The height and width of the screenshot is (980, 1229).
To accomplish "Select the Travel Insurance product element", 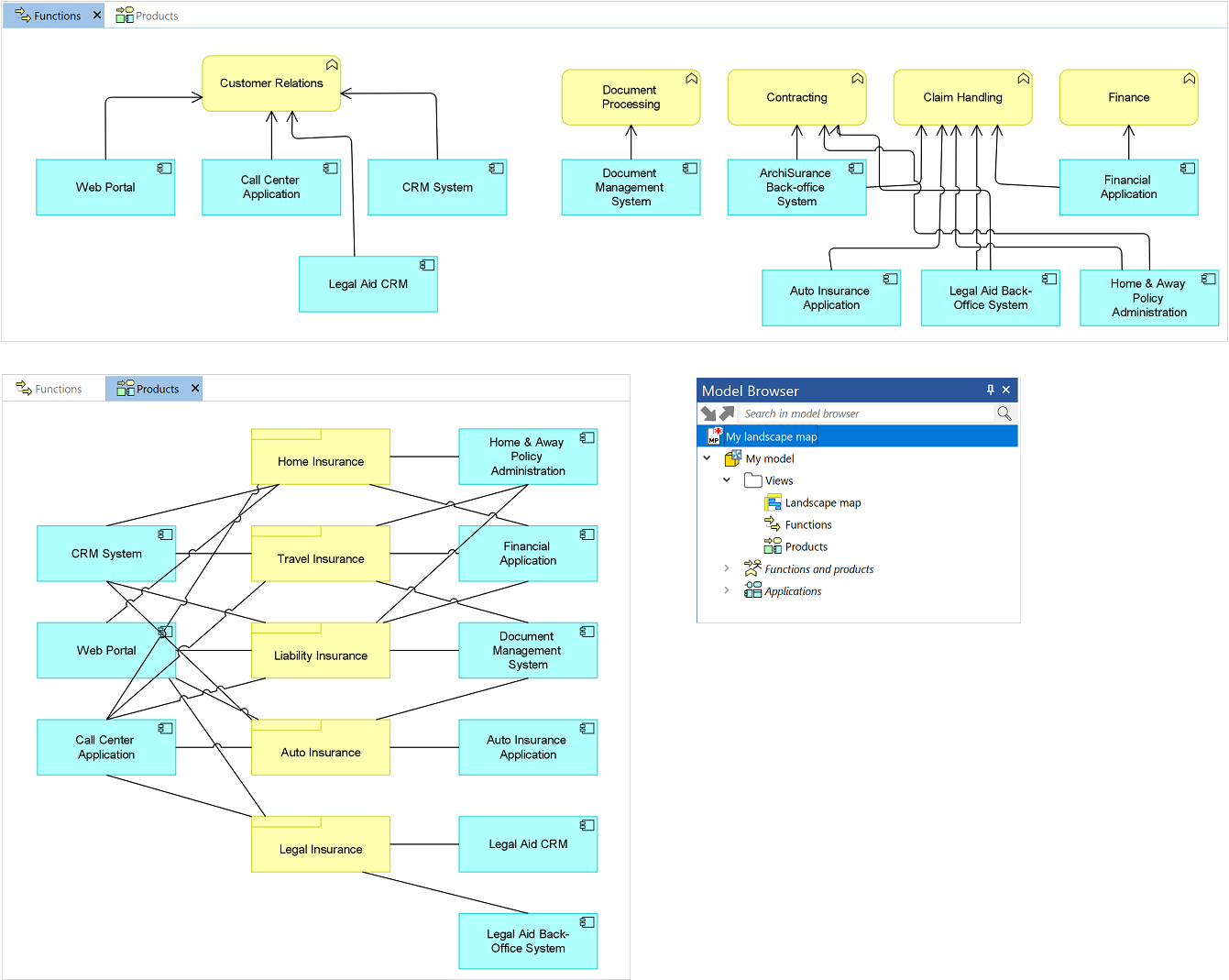I will 321,558.
